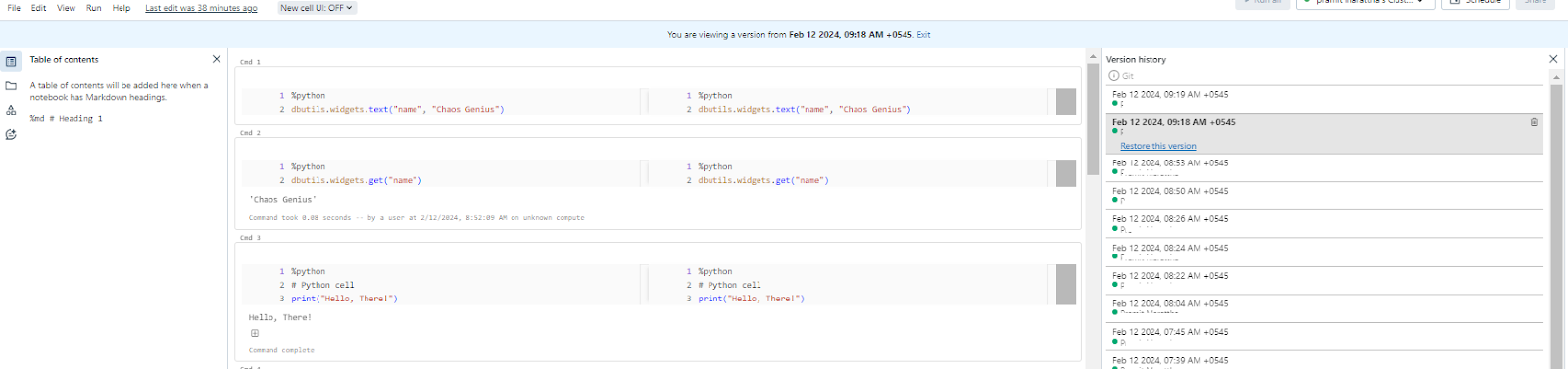This screenshot has width=1568, height=369.
Task: Select the Feb 12 2024, 09:19 AM version
Action: [1326, 98]
